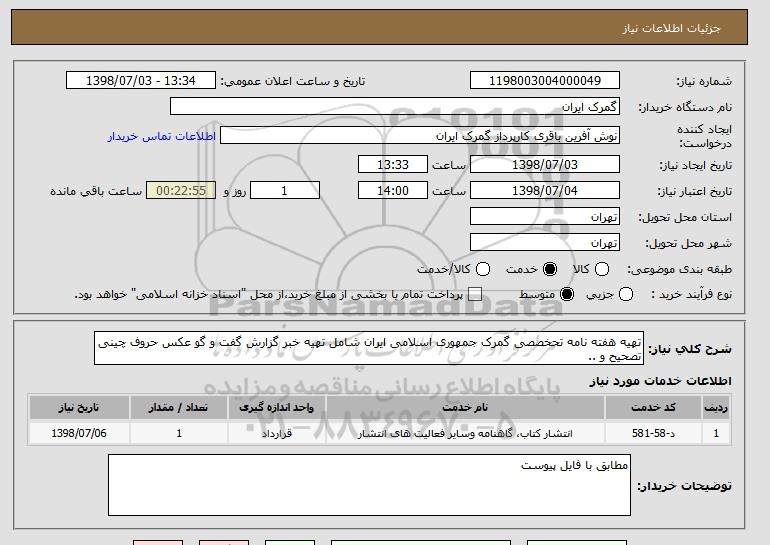770x545 pixels.
Task: Click the label توضیحات خریدار
Action: coord(685,486)
